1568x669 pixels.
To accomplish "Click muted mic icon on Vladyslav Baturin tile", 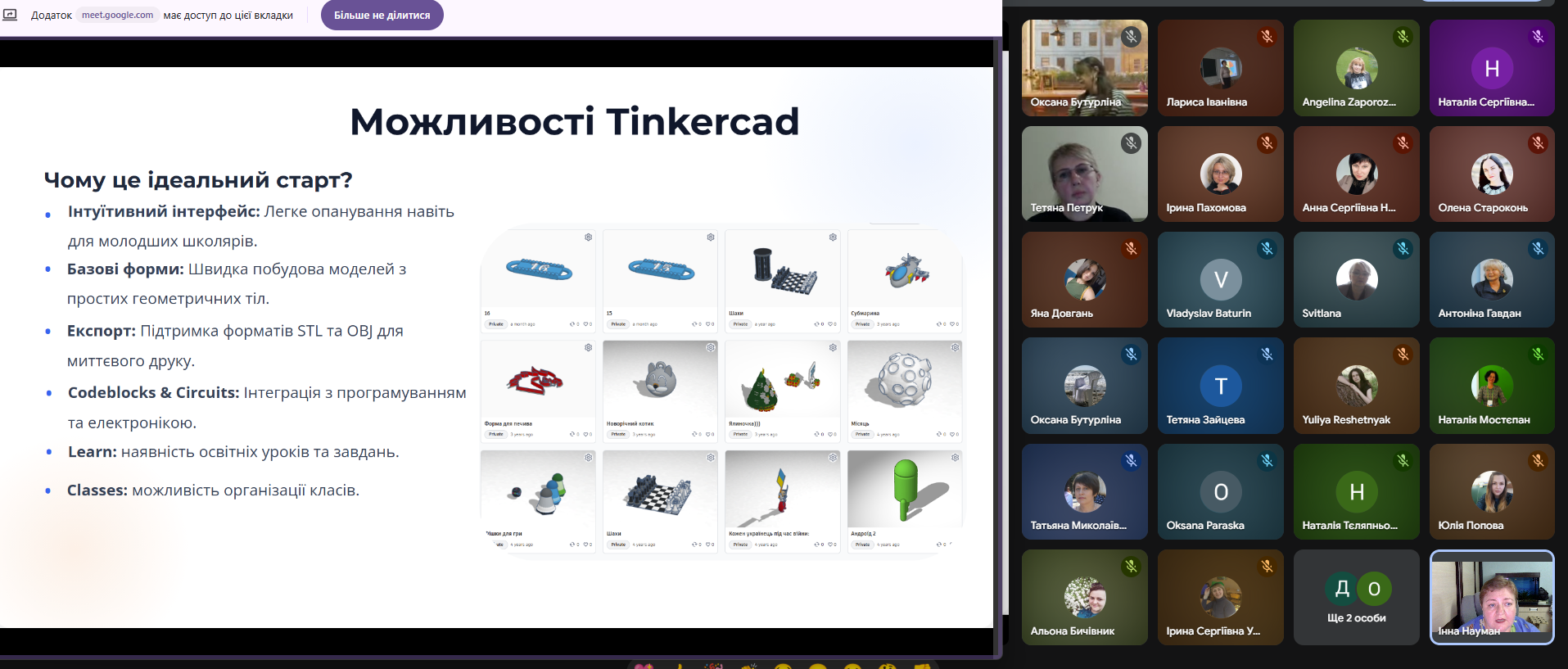I will click(1267, 249).
